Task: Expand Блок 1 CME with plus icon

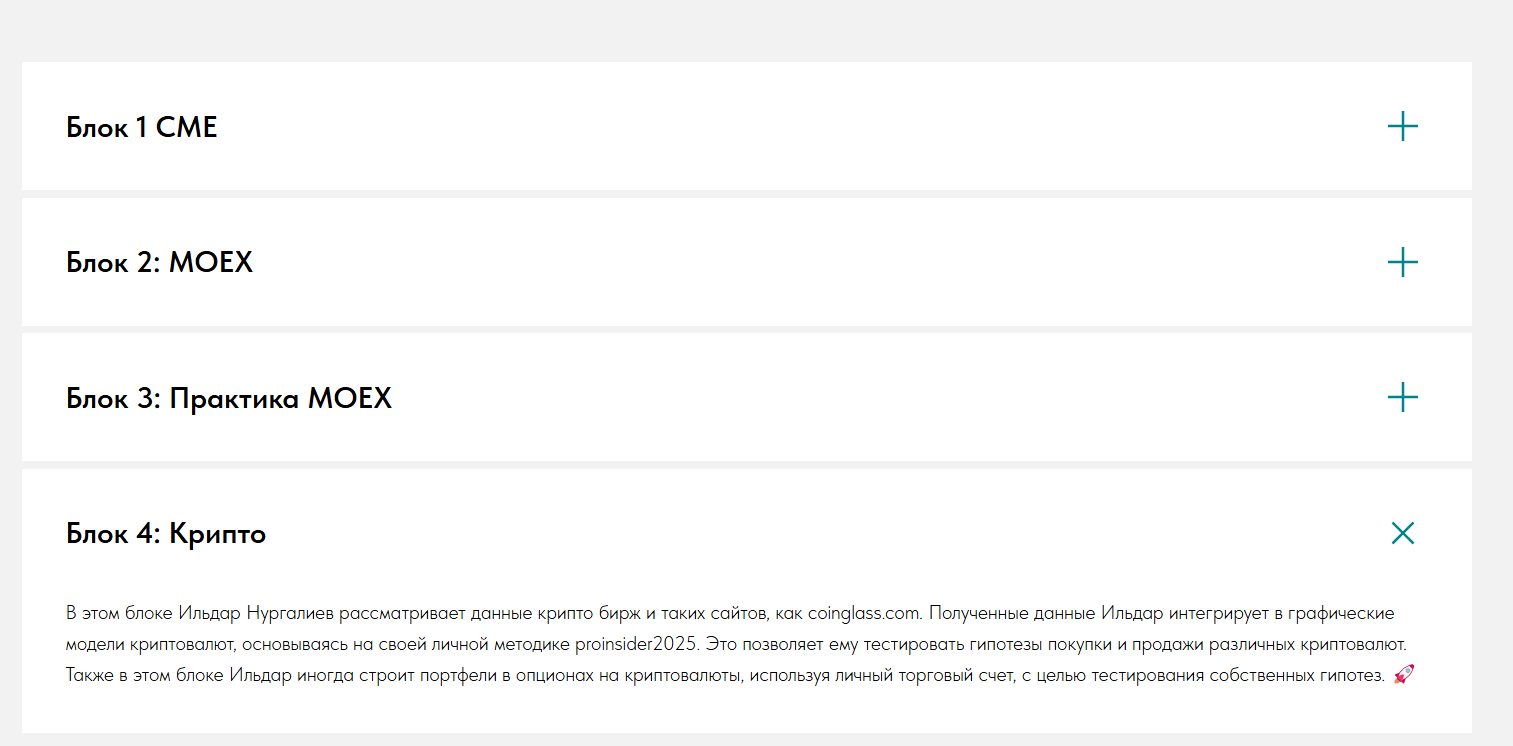Action: click(x=1402, y=127)
